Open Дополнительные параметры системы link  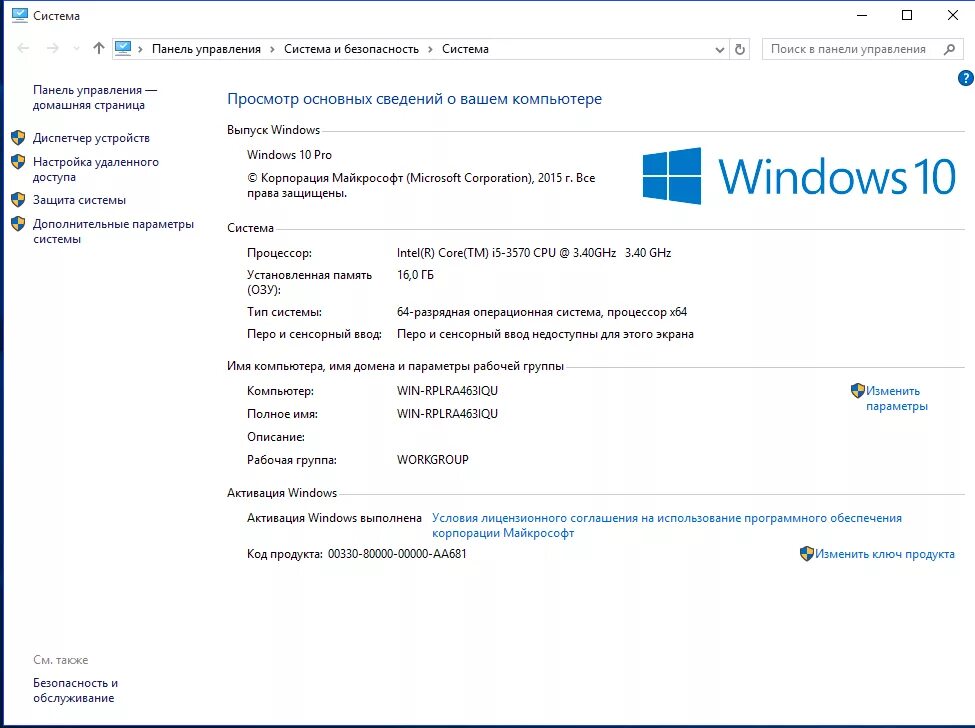[x=113, y=231]
